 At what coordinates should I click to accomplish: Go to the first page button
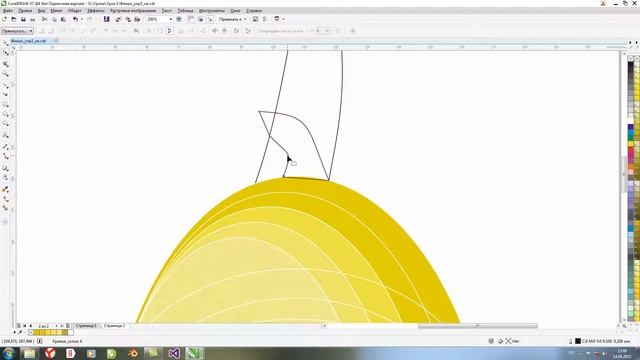(x=24, y=326)
